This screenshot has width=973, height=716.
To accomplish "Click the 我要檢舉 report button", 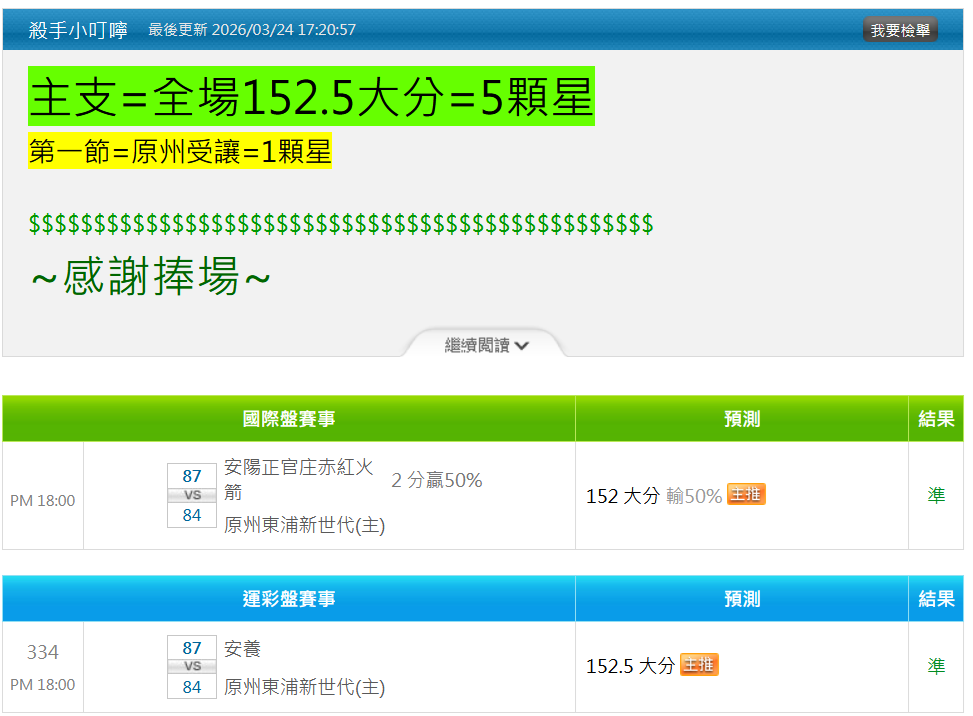I will point(899,30).
